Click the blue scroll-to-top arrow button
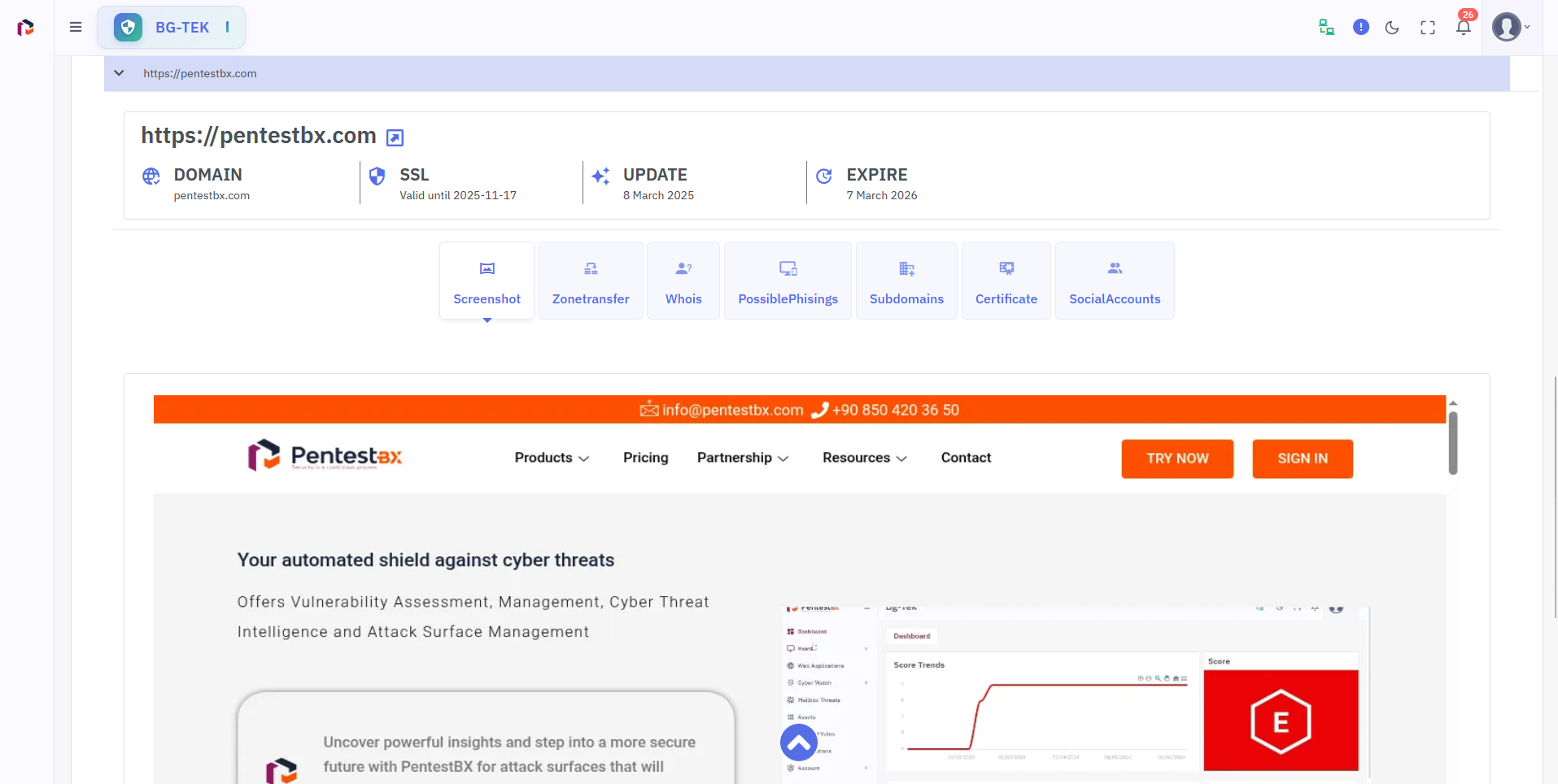 point(799,742)
